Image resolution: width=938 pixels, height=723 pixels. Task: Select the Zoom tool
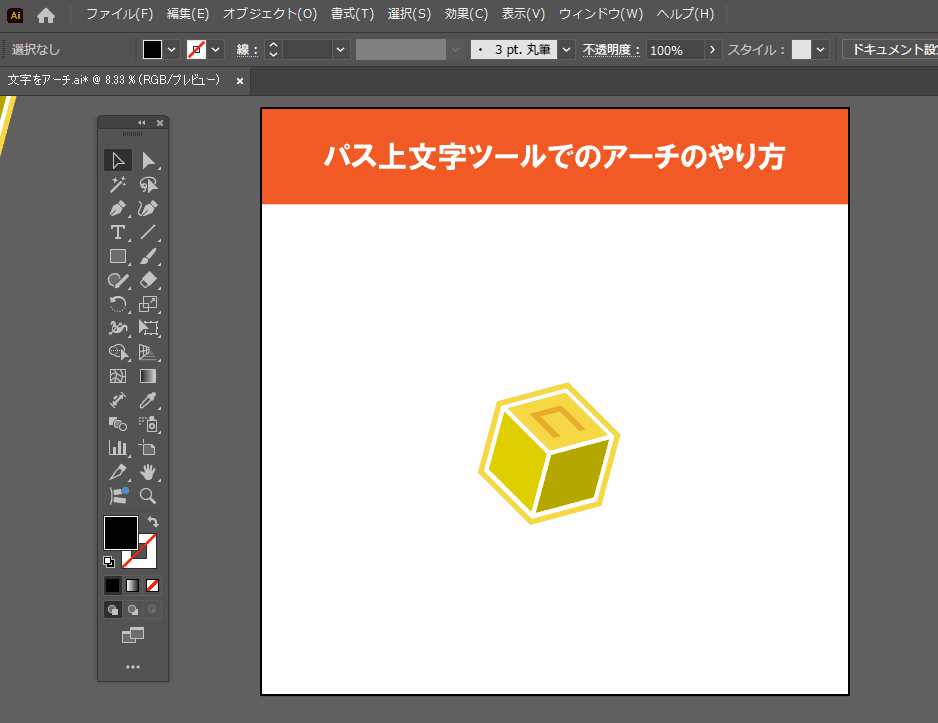tap(148, 496)
